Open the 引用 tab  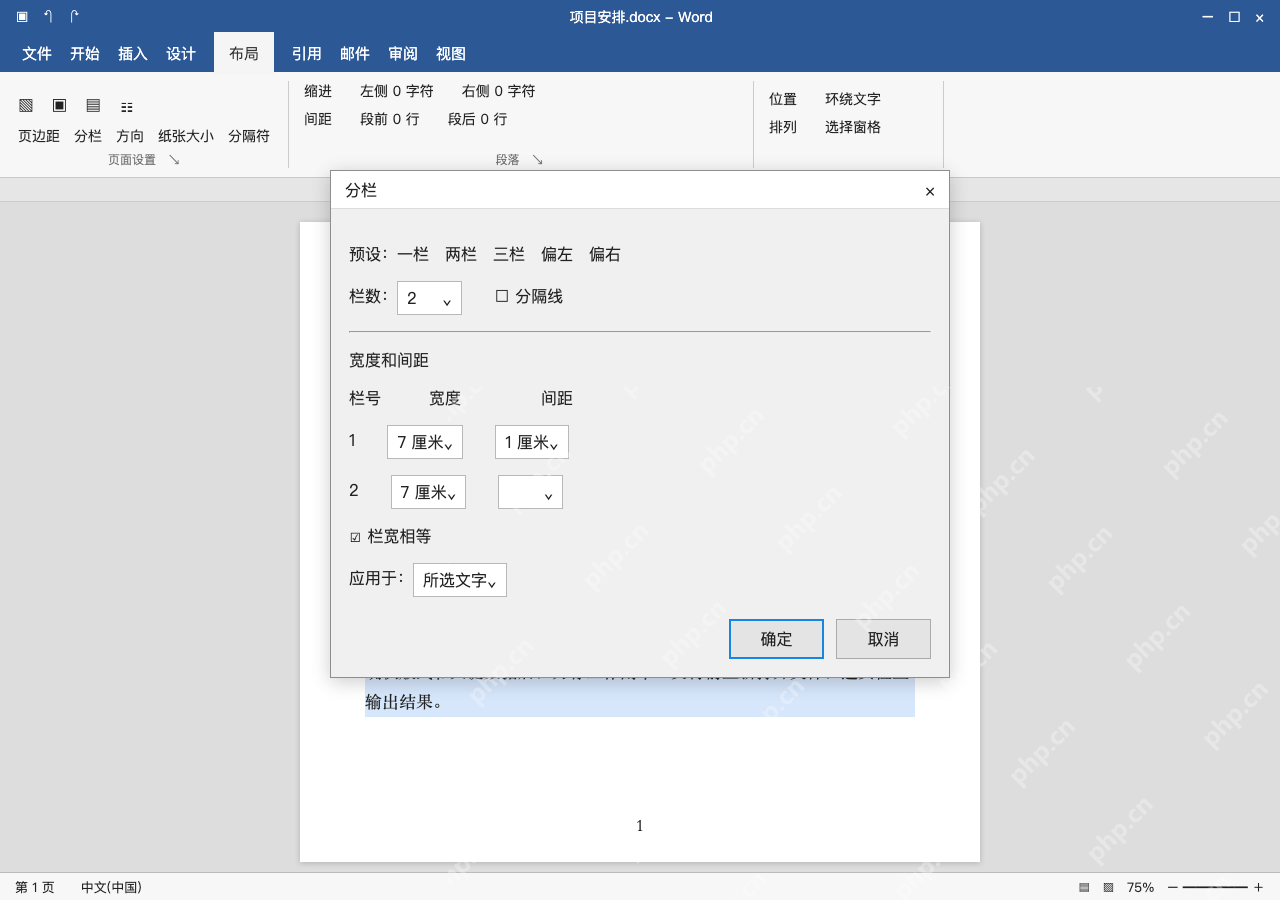[x=307, y=53]
